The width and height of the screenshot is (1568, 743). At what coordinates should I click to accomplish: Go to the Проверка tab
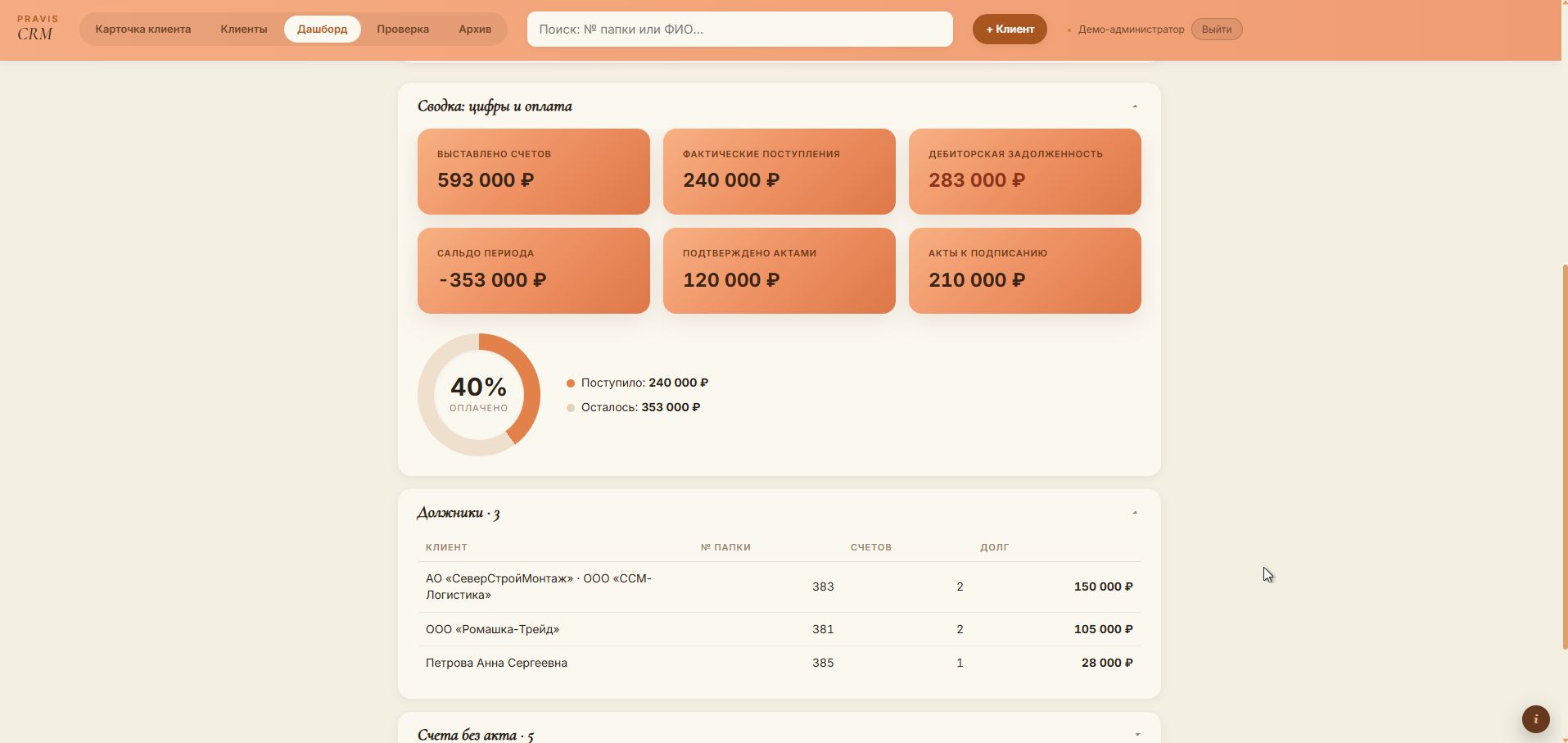click(403, 29)
